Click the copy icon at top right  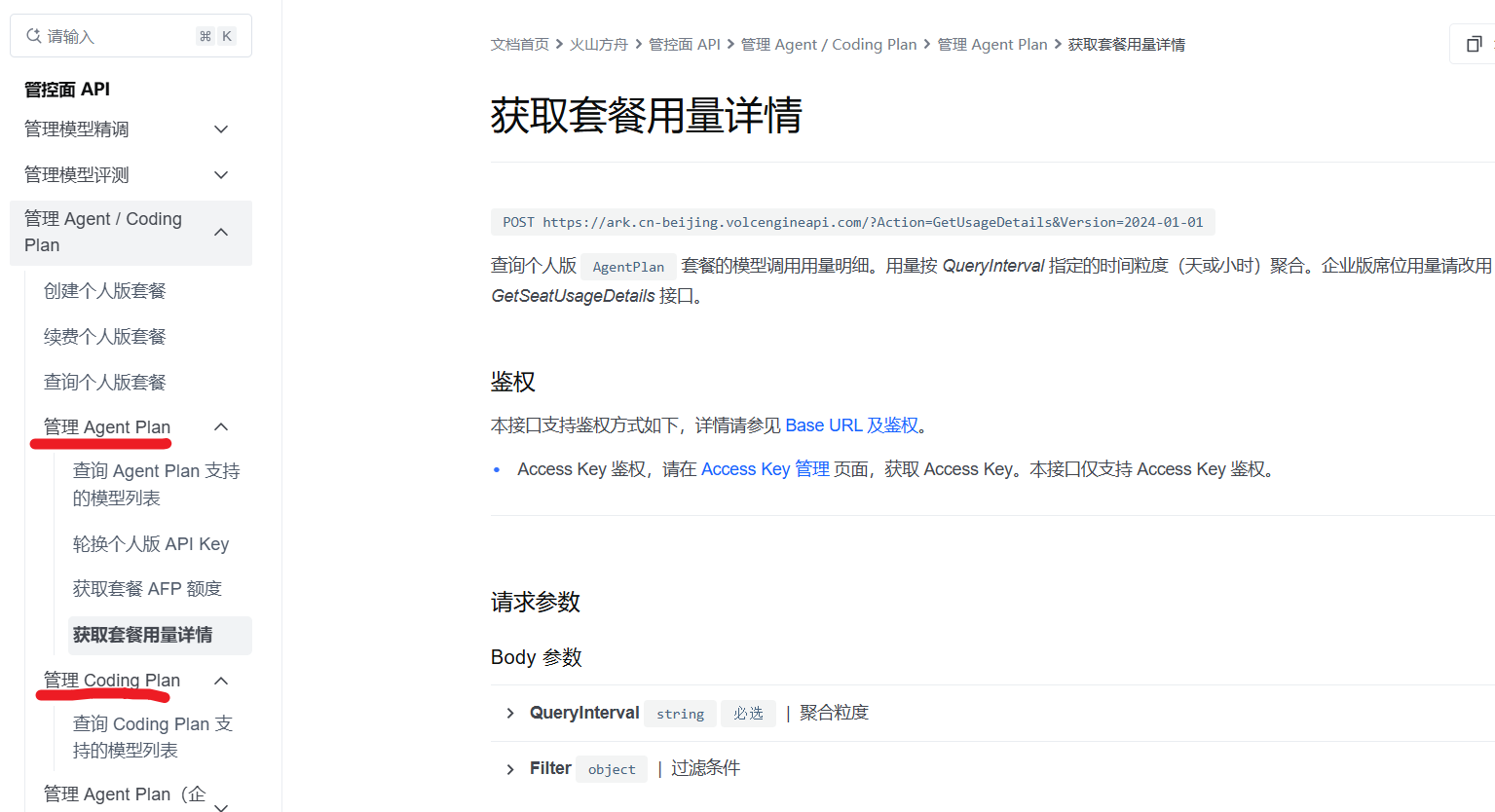click(x=1474, y=44)
